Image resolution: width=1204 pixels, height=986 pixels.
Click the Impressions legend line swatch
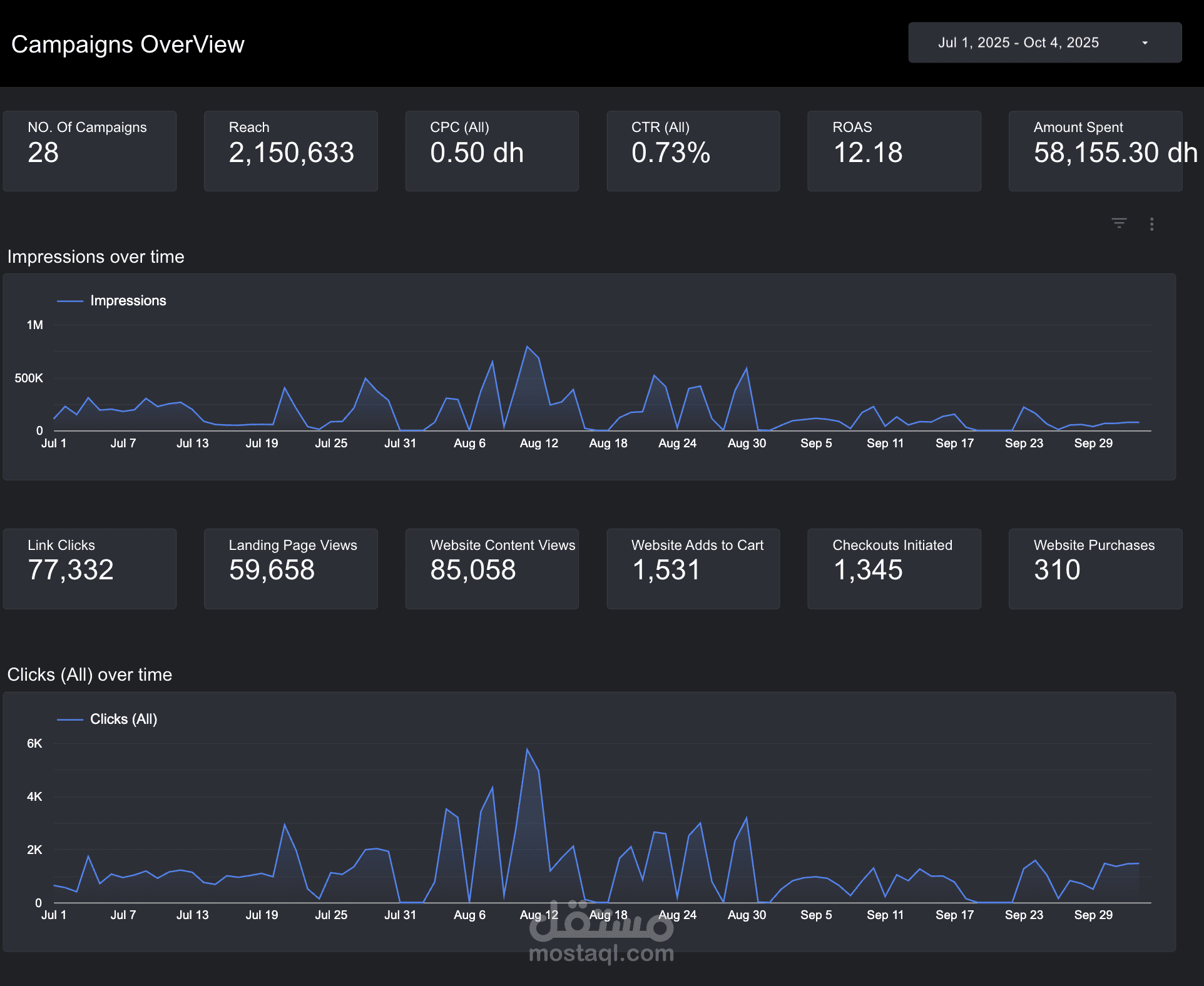(x=70, y=301)
